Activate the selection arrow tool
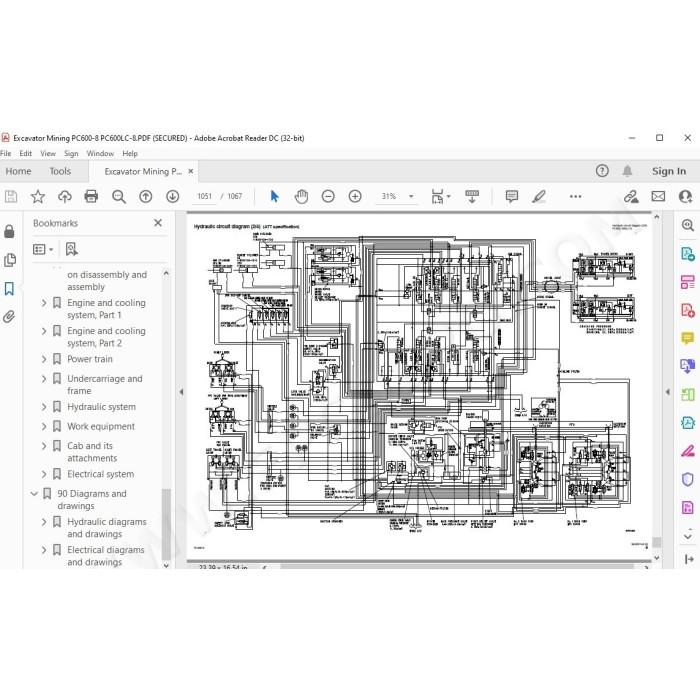This screenshot has height=700, width=700. click(275, 196)
